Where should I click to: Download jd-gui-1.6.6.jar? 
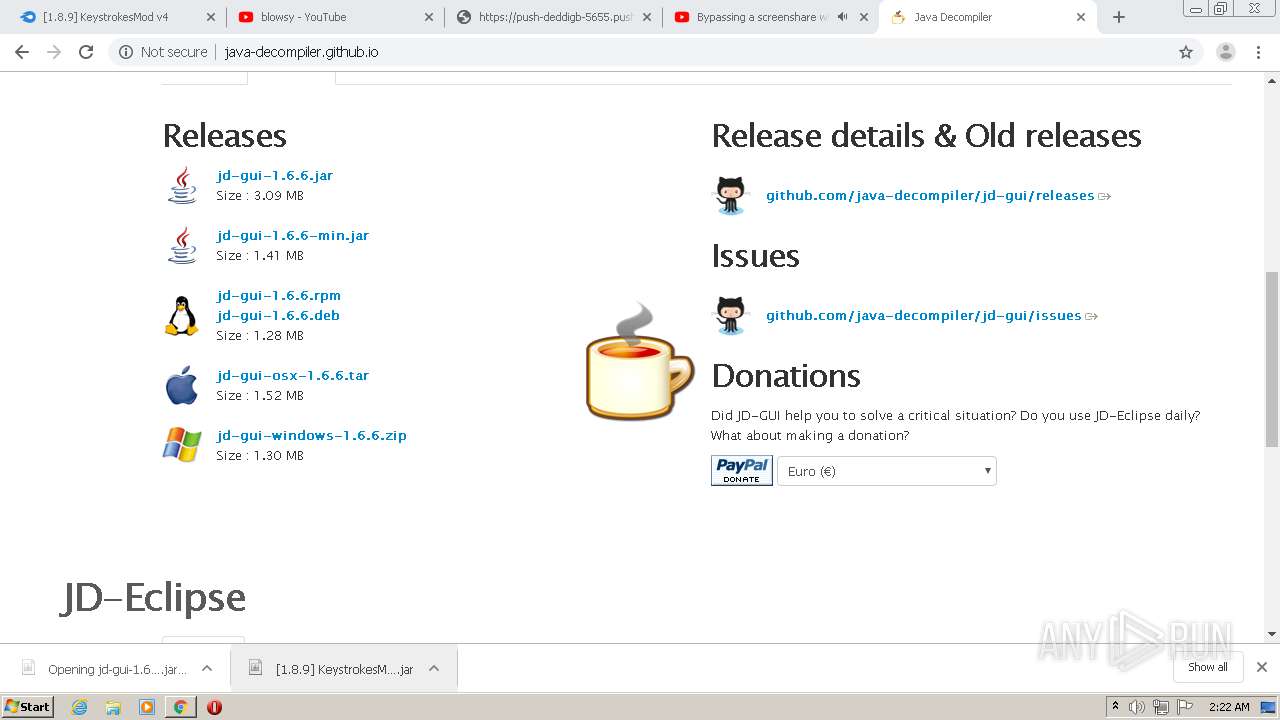[x=275, y=175]
